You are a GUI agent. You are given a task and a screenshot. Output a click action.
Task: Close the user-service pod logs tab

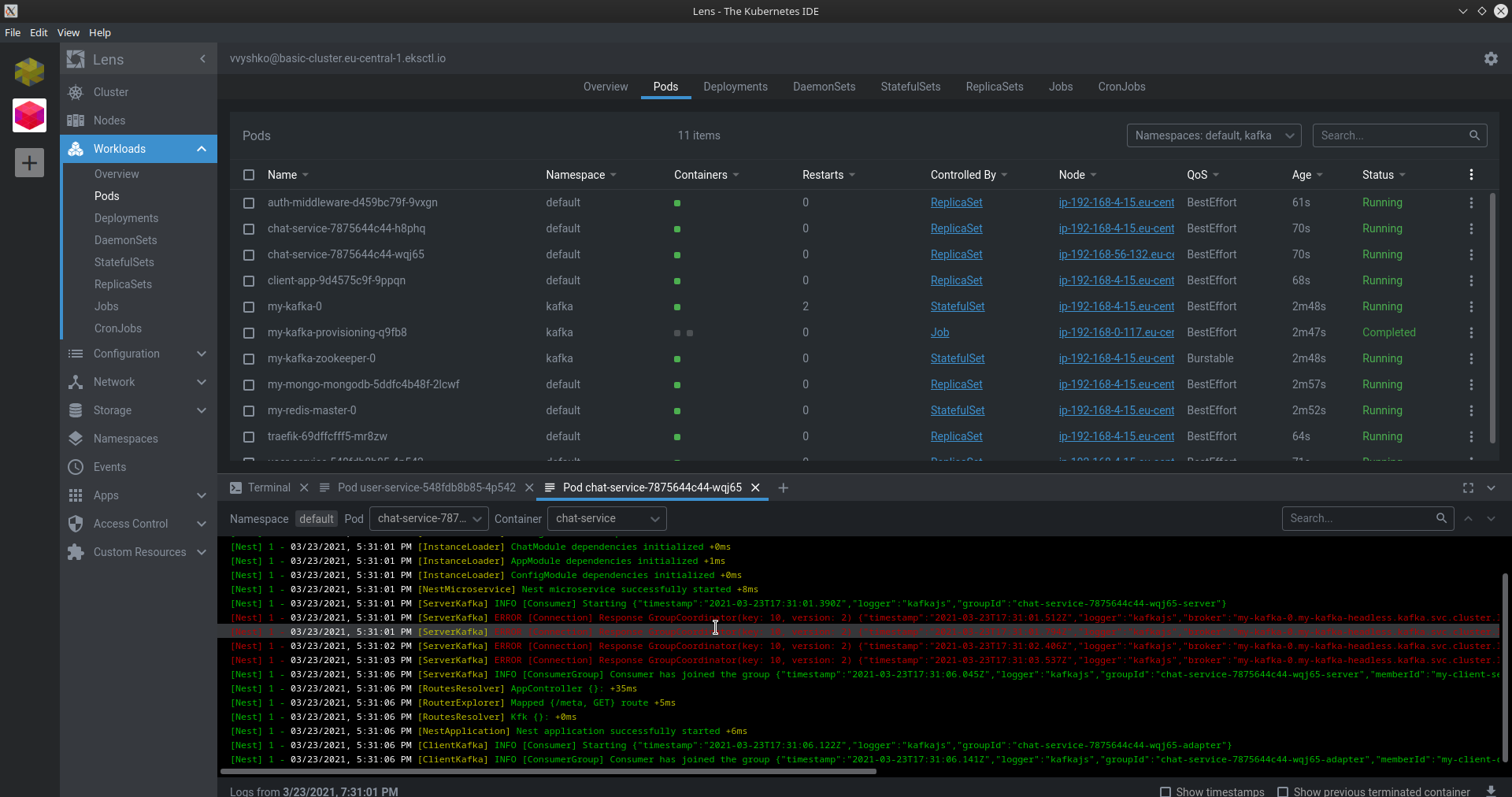pos(529,487)
